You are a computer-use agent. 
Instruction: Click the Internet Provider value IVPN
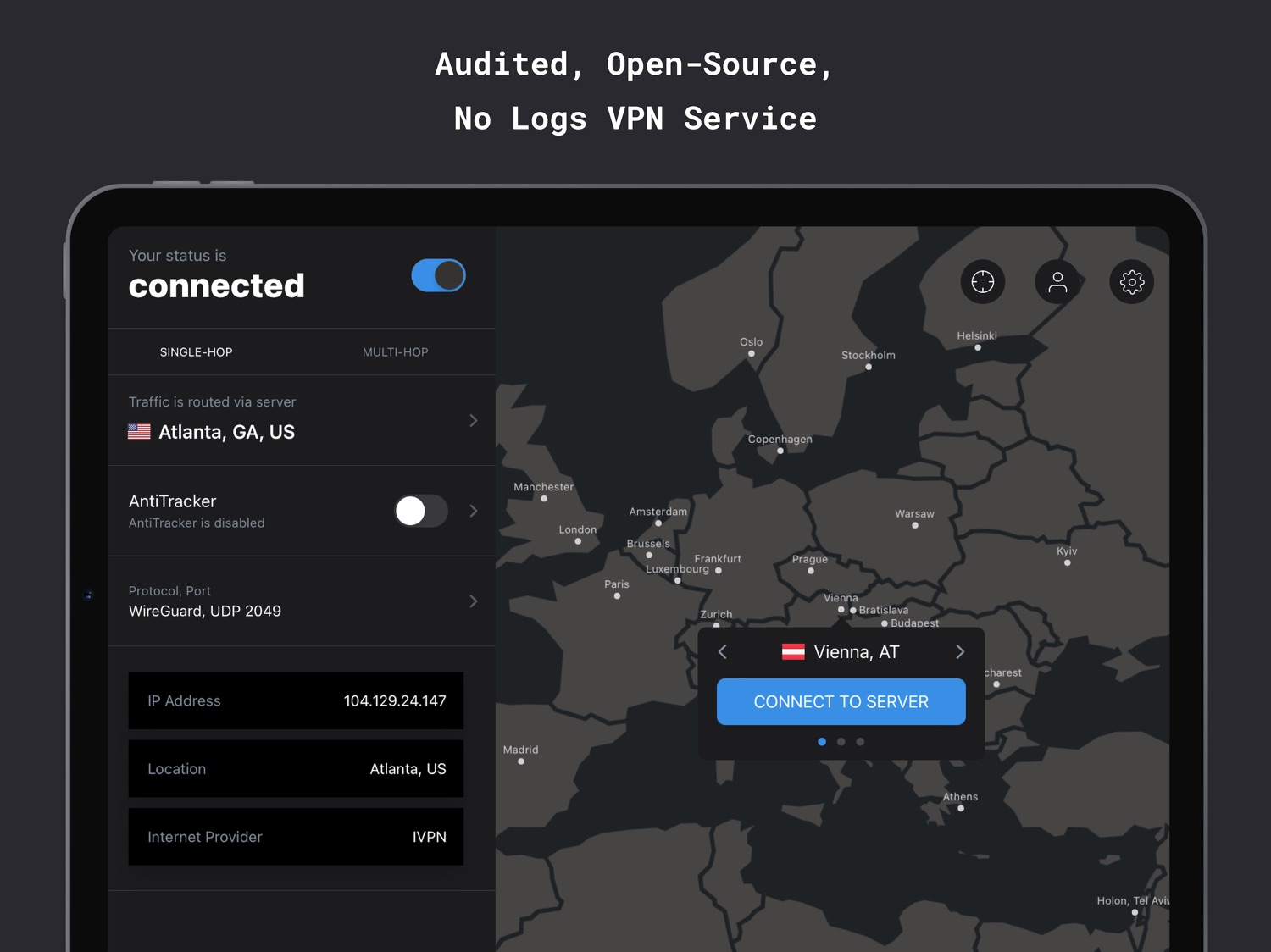tap(430, 837)
